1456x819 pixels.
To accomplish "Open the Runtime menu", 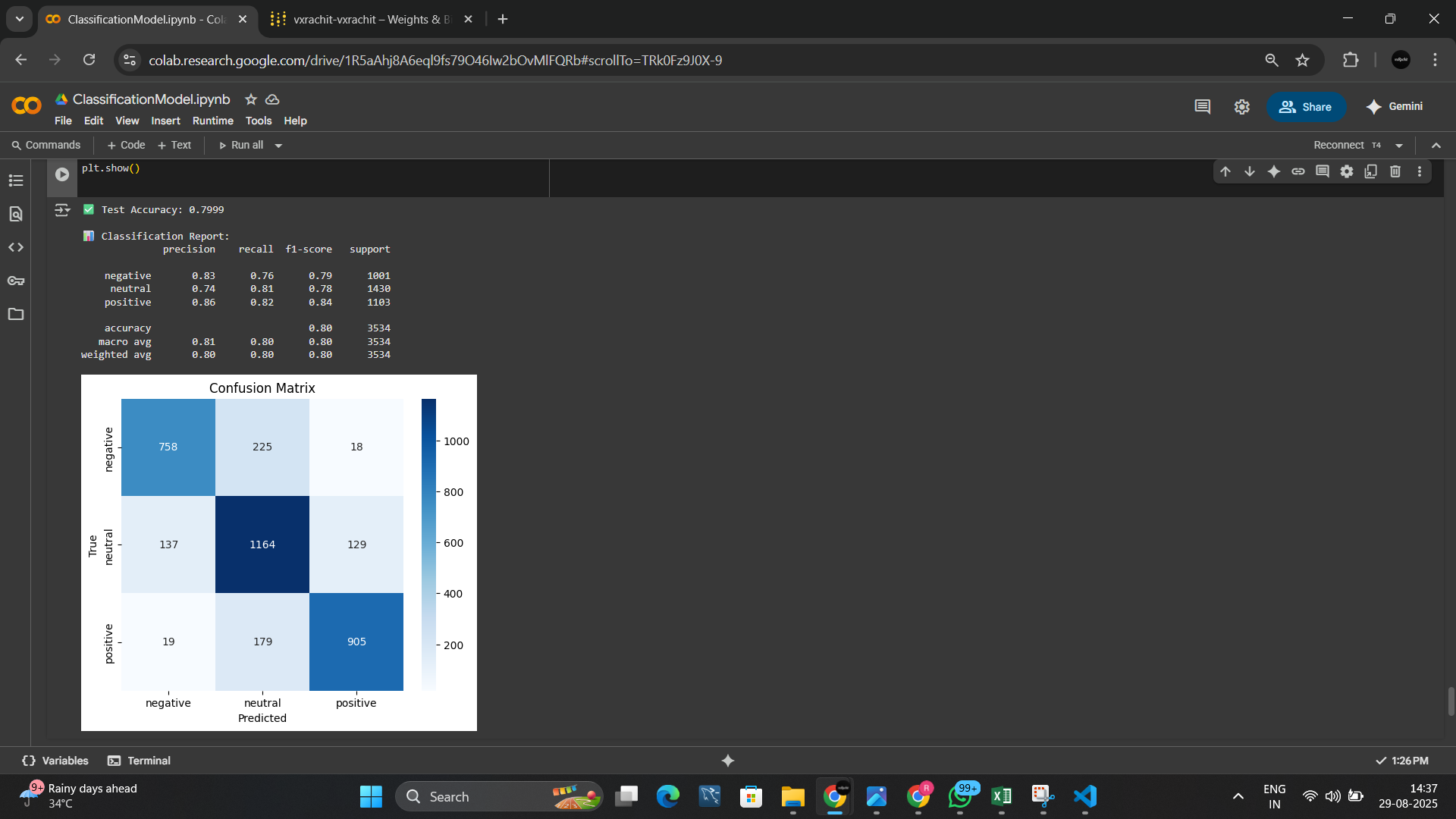I will tap(212, 121).
